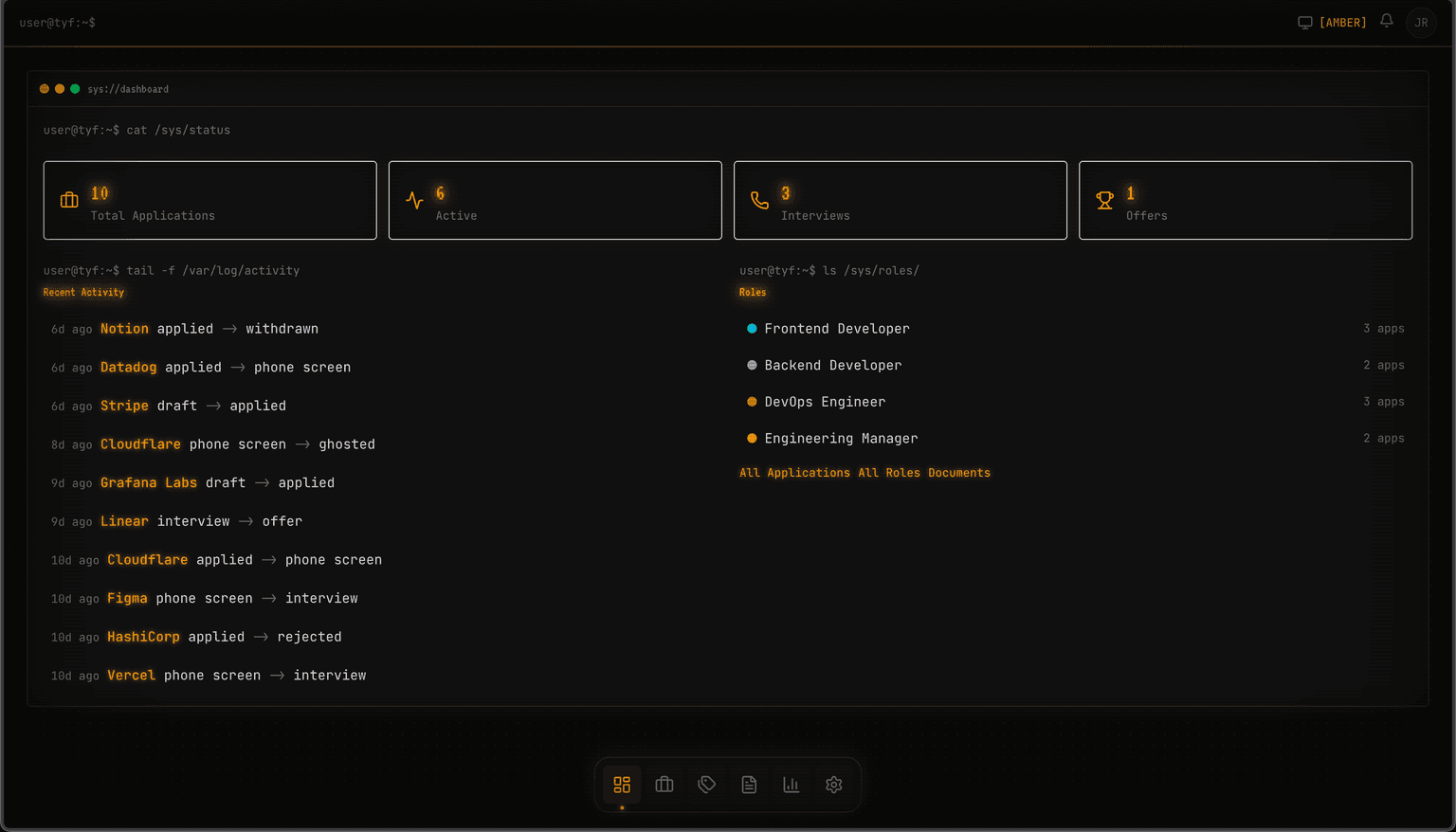Open the All Applications link
1456x832 pixels.
[x=794, y=472]
